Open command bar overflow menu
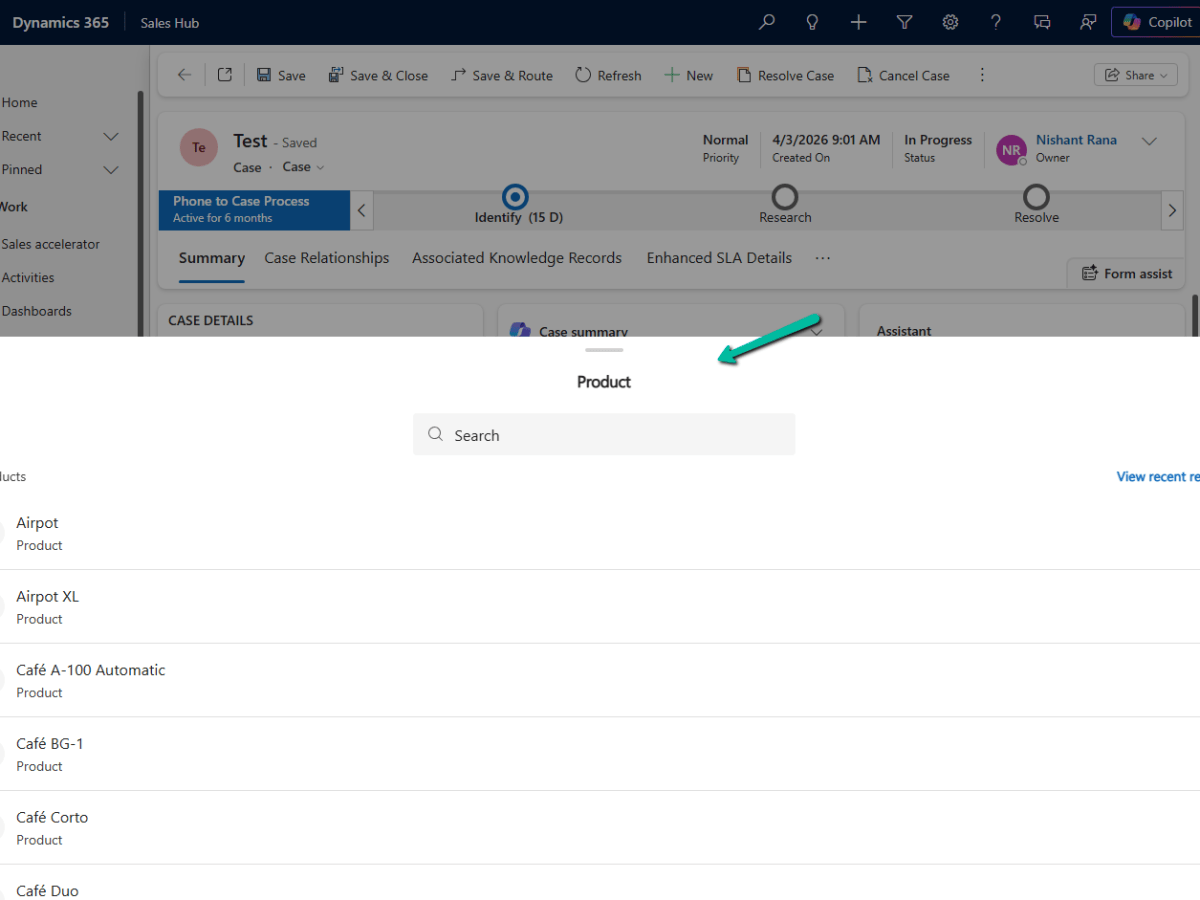The image size is (1200, 900). tap(982, 75)
